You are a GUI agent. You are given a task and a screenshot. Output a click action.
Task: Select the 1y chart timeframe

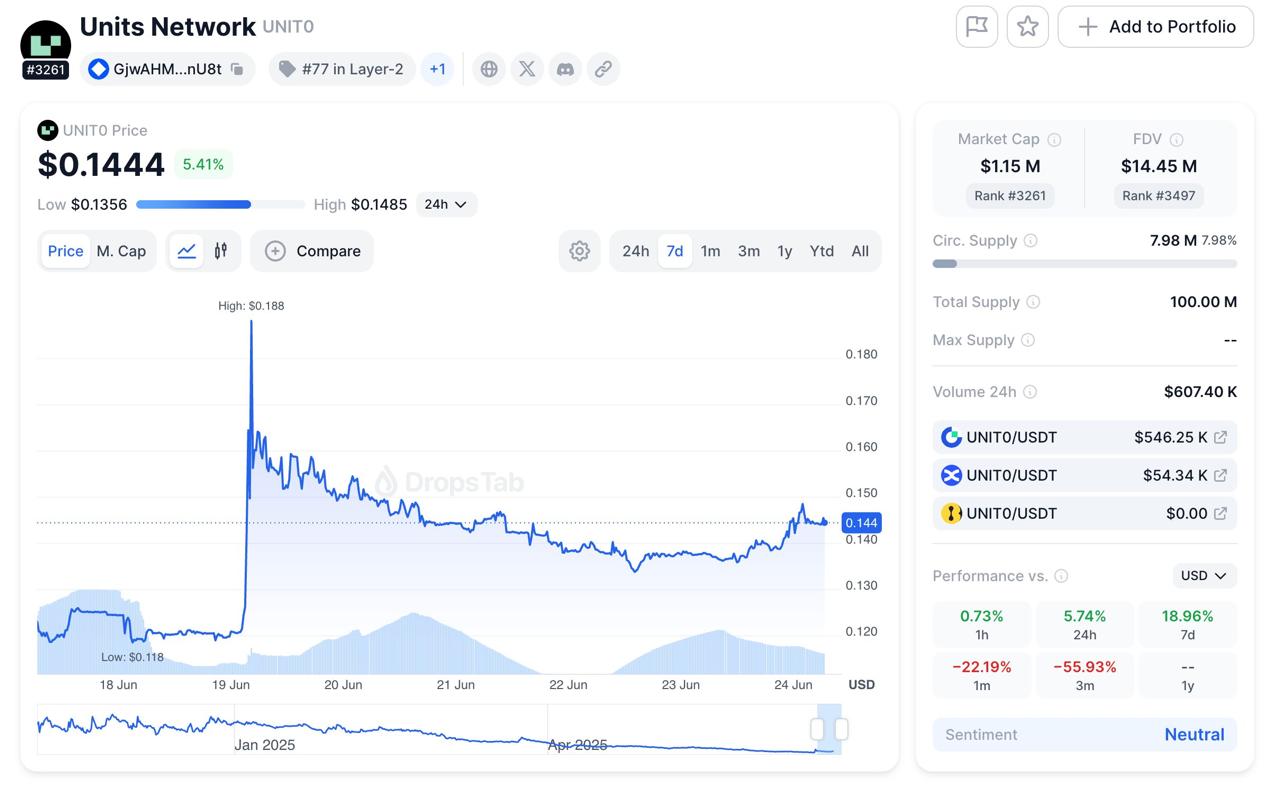785,251
